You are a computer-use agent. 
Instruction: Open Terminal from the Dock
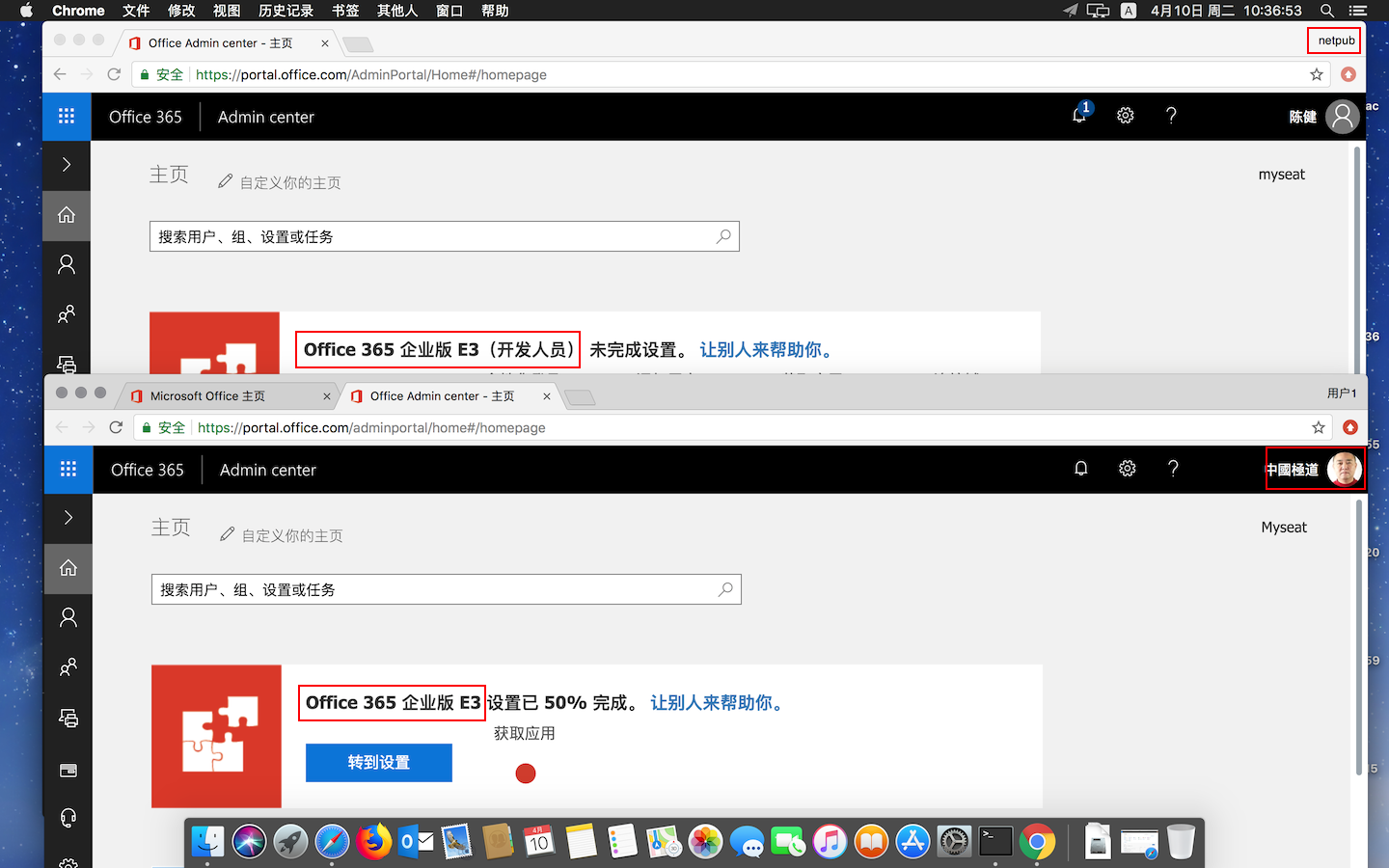[x=995, y=841]
